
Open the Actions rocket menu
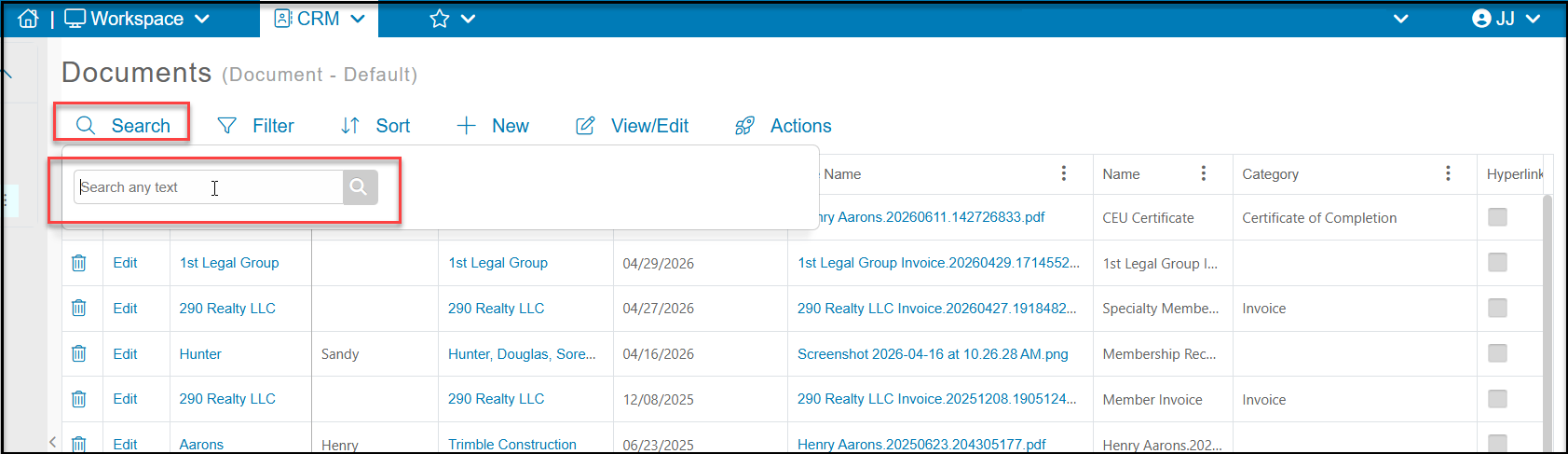(x=783, y=126)
